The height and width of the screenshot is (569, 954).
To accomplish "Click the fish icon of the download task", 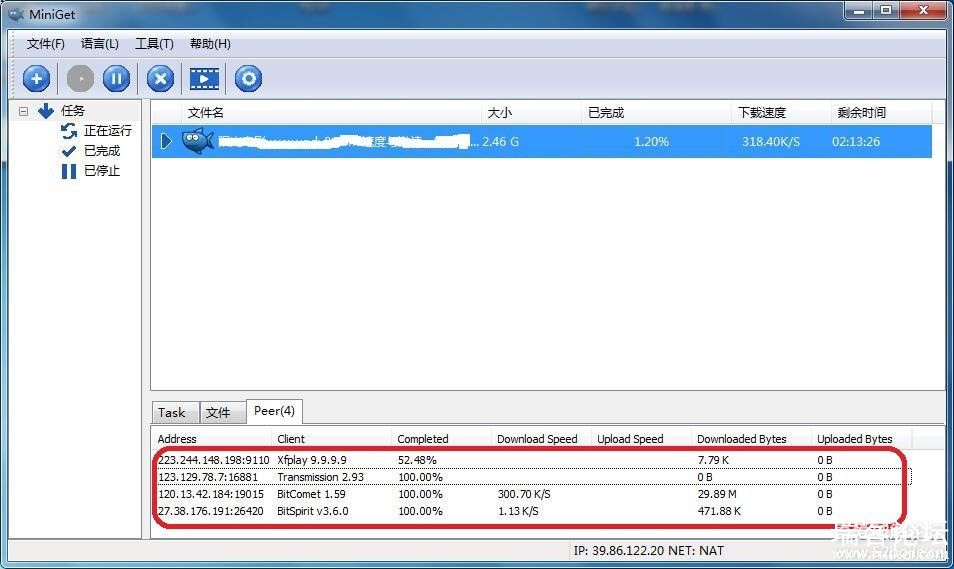I will coord(198,141).
